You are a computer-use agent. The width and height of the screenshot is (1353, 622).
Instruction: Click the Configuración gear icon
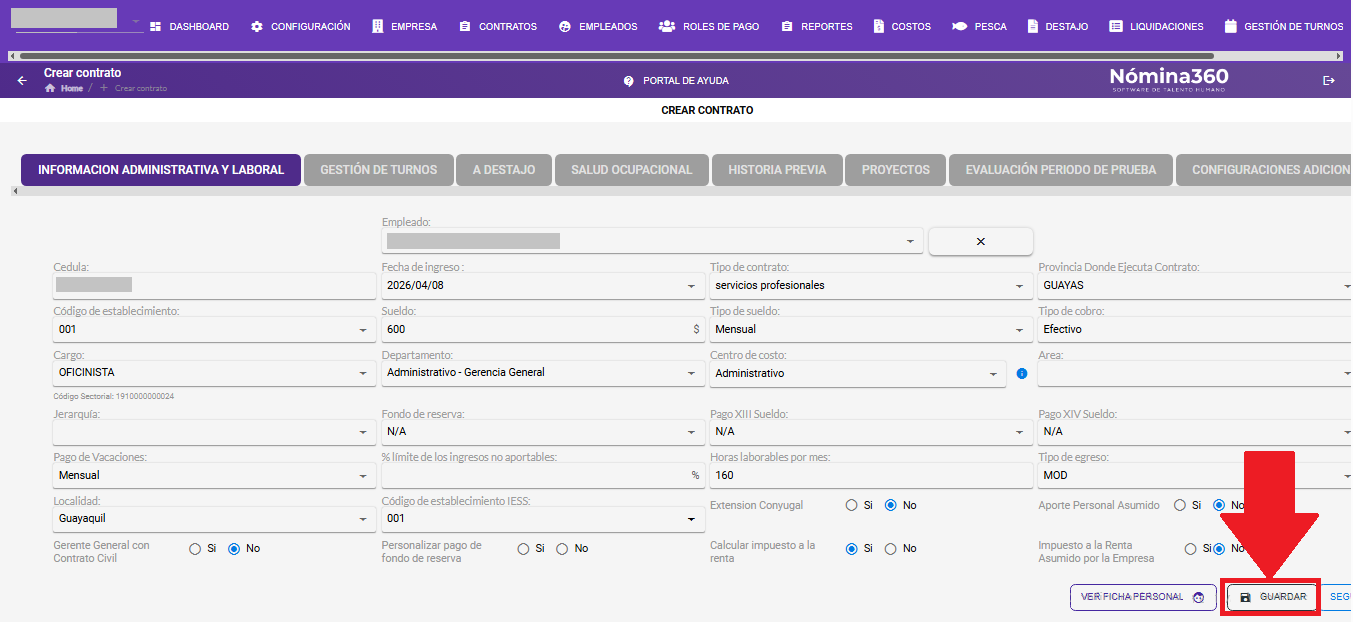tap(257, 27)
